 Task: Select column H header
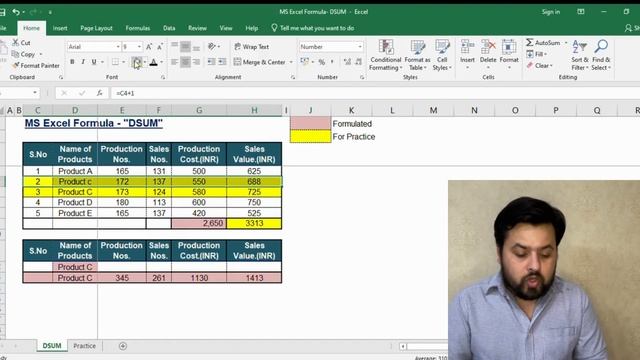point(254,110)
